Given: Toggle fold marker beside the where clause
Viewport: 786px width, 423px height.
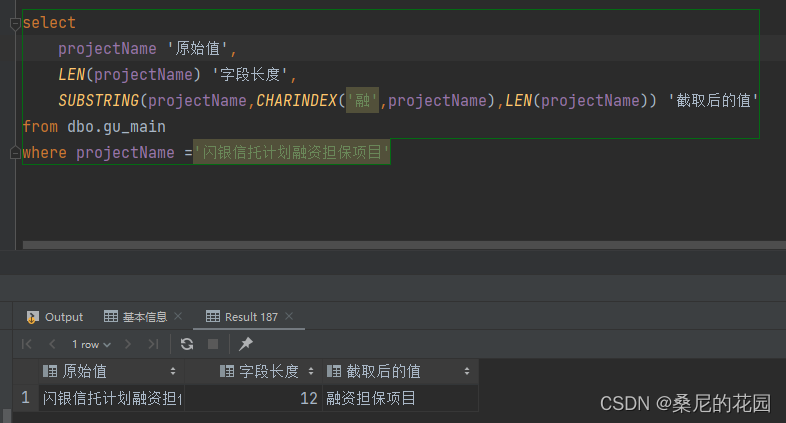Looking at the screenshot, I should coord(16,152).
